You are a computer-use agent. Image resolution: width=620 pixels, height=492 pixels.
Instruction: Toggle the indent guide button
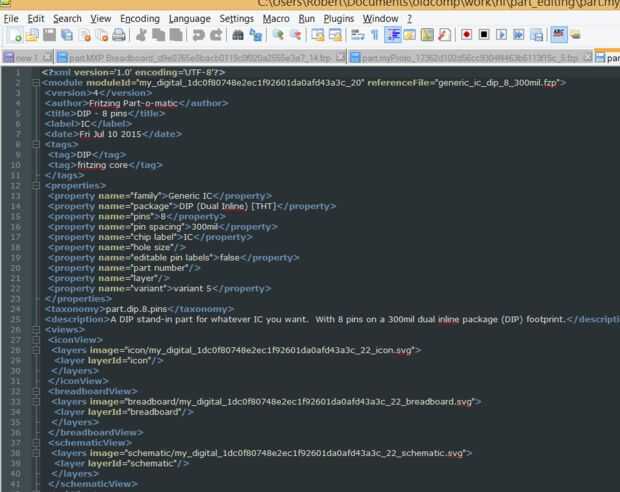point(392,35)
